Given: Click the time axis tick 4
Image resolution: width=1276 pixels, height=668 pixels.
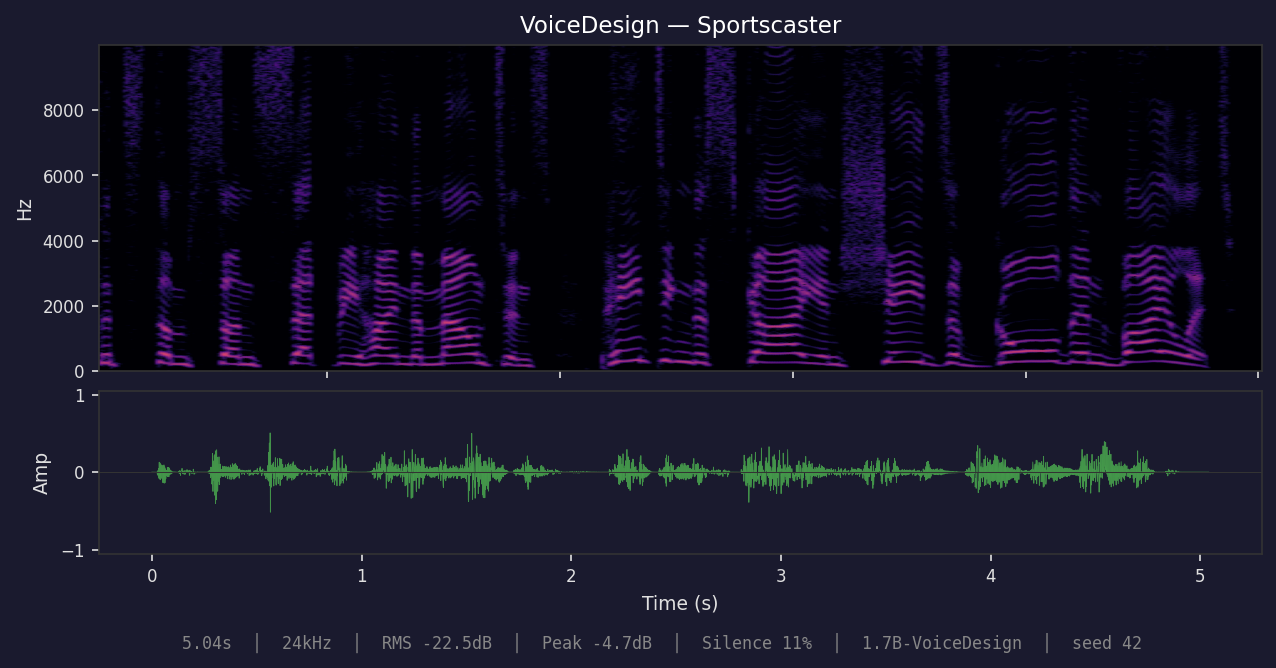Looking at the screenshot, I should click(x=991, y=575).
